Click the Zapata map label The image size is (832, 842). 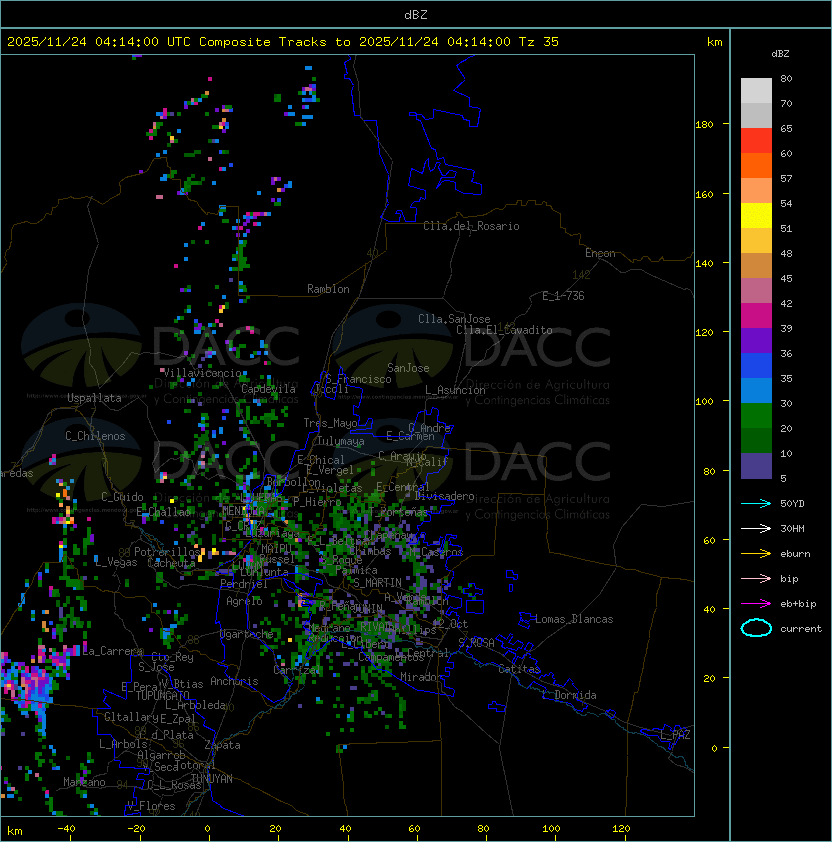[222, 745]
